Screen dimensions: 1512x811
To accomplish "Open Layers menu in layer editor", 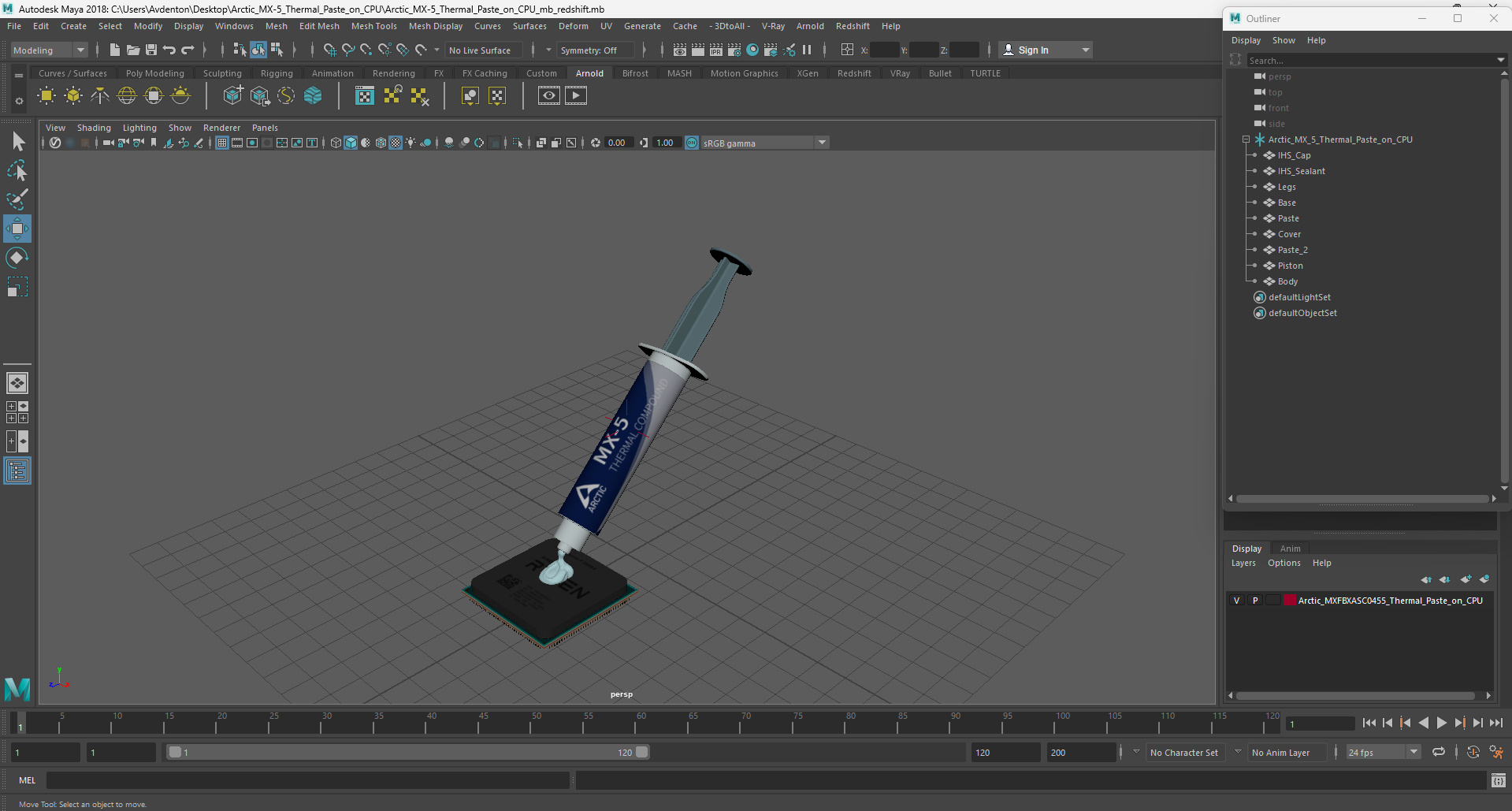I will pos(1243,563).
